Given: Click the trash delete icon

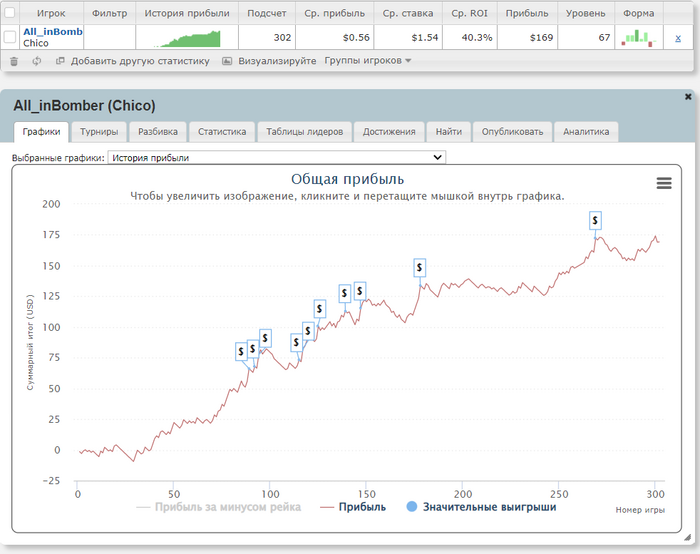Looking at the screenshot, I should point(14,61).
